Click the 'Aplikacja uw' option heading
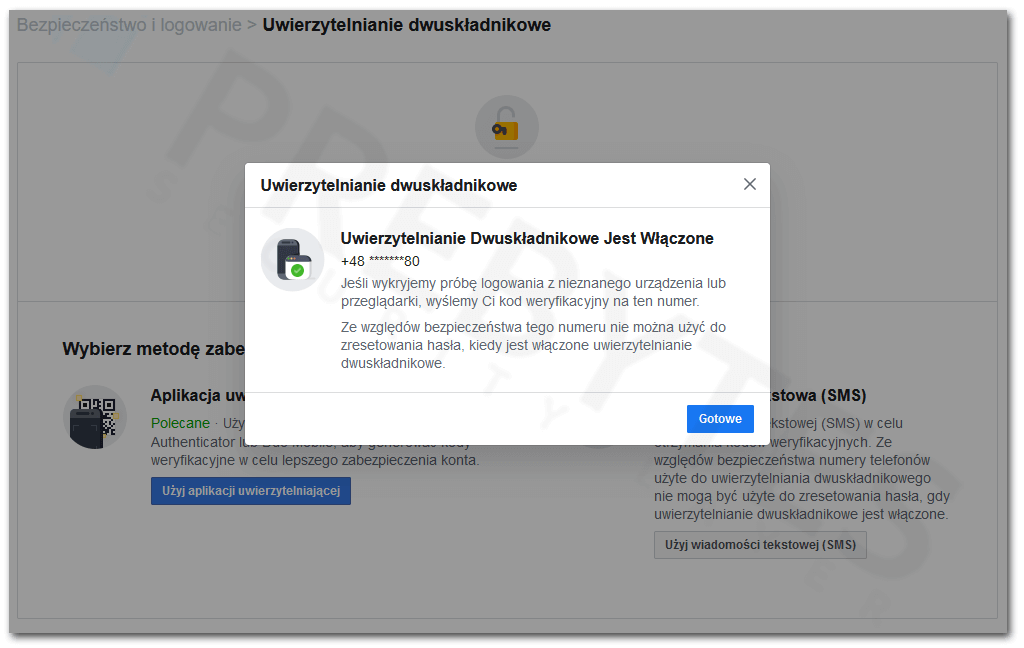The height and width of the screenshot is (648, 1024). pyautogui.click(x=198, y=395)
